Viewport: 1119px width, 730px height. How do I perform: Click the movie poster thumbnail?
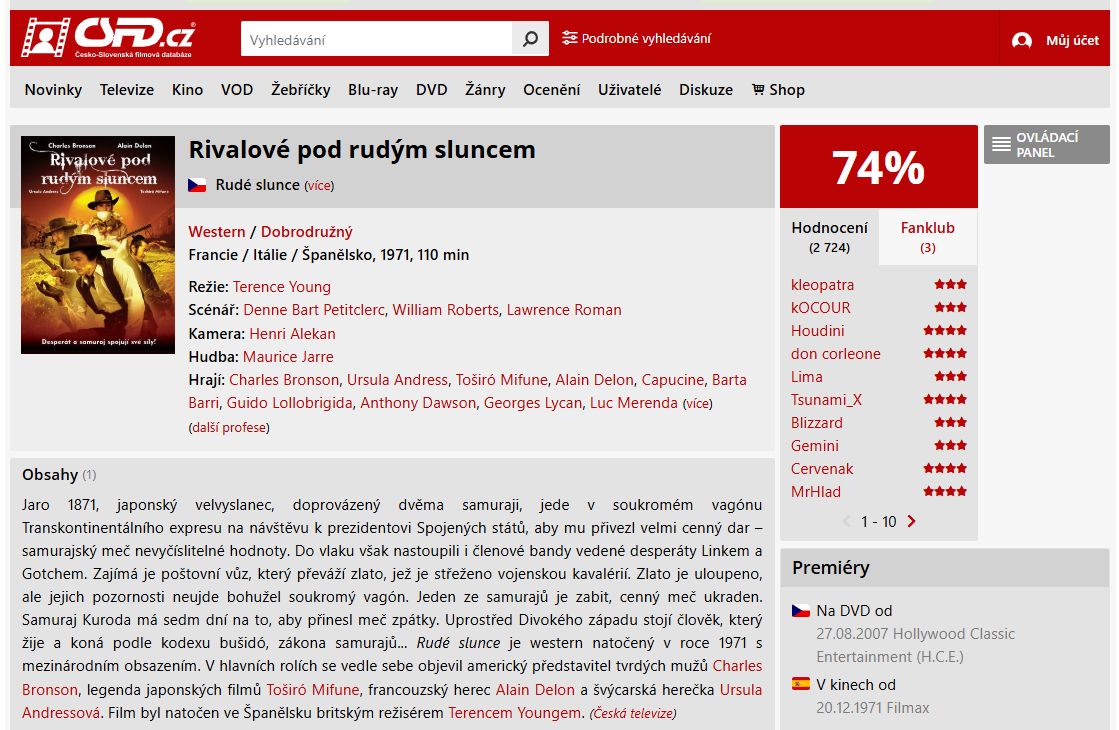98,245
